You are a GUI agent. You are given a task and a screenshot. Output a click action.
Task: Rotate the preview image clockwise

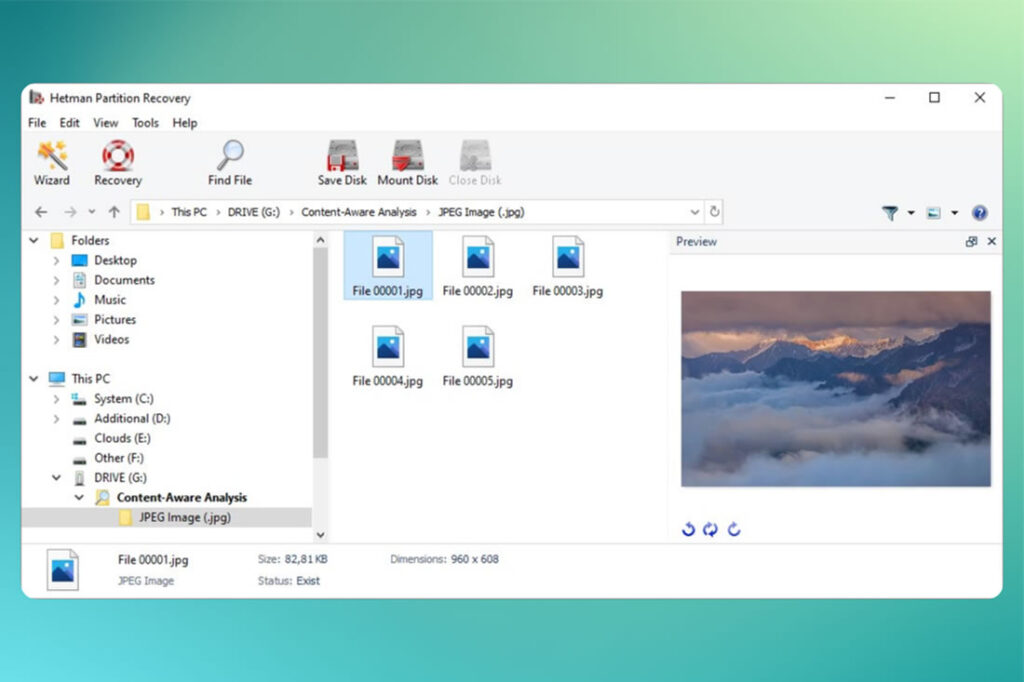tap(733, 529)
